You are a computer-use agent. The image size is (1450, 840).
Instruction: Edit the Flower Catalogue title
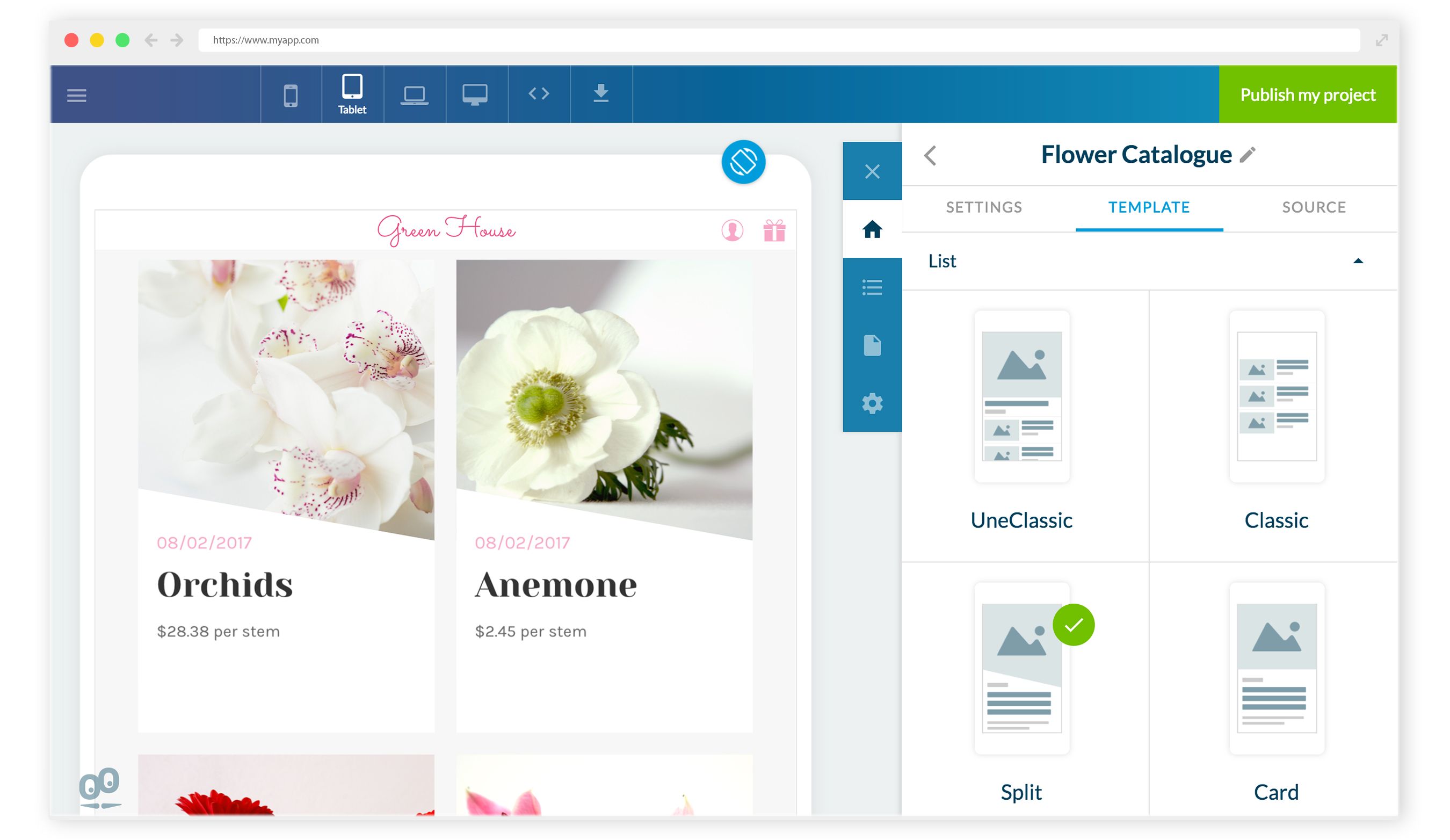(1248, 155)
